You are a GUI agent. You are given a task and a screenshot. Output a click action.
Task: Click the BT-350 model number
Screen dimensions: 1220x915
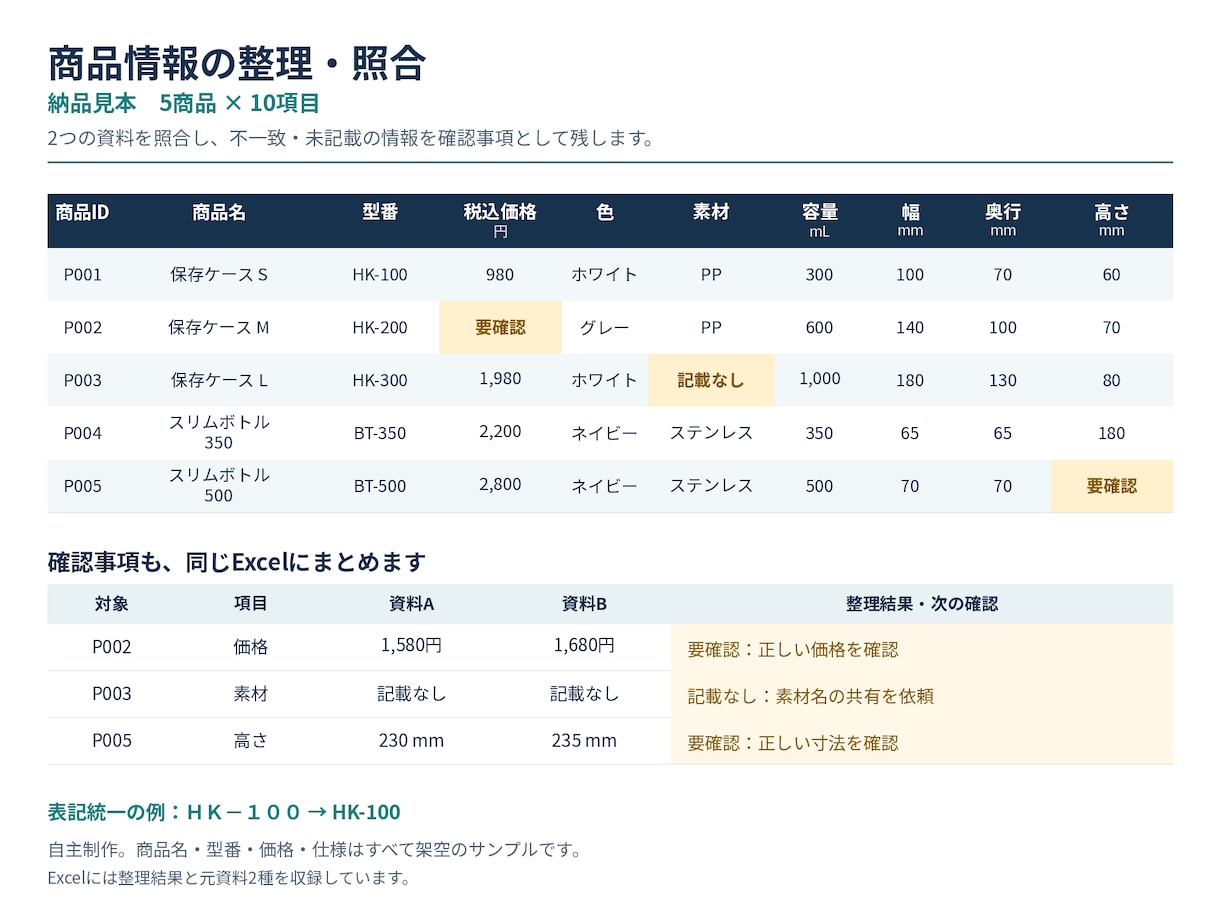point(380,434)
